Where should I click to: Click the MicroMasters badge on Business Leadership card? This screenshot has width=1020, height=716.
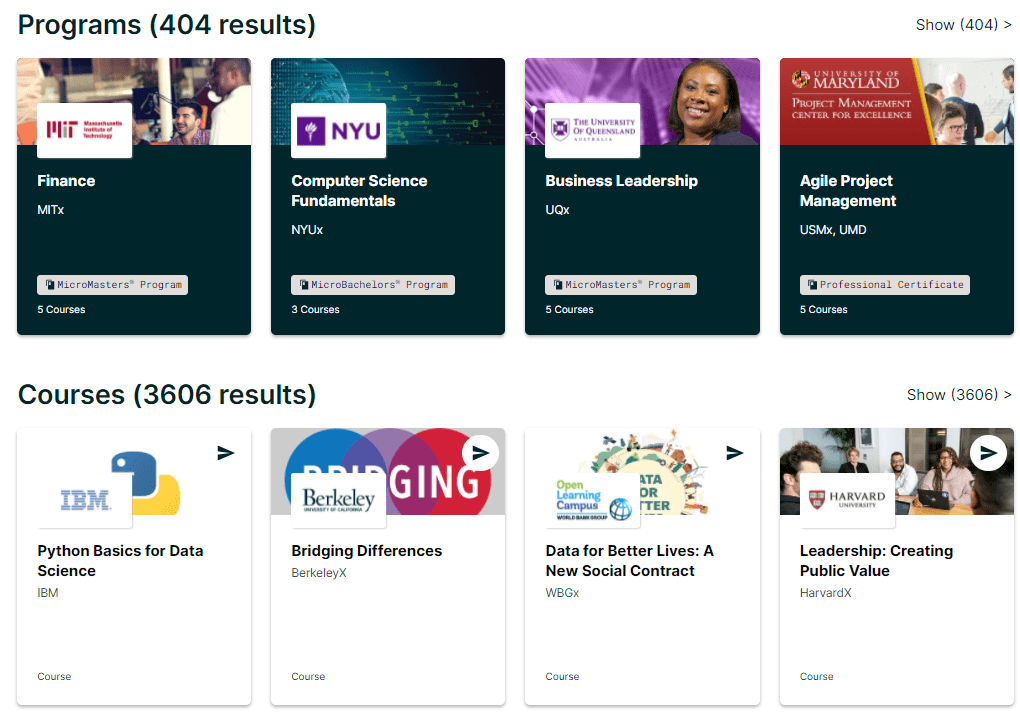coord(621,285)
